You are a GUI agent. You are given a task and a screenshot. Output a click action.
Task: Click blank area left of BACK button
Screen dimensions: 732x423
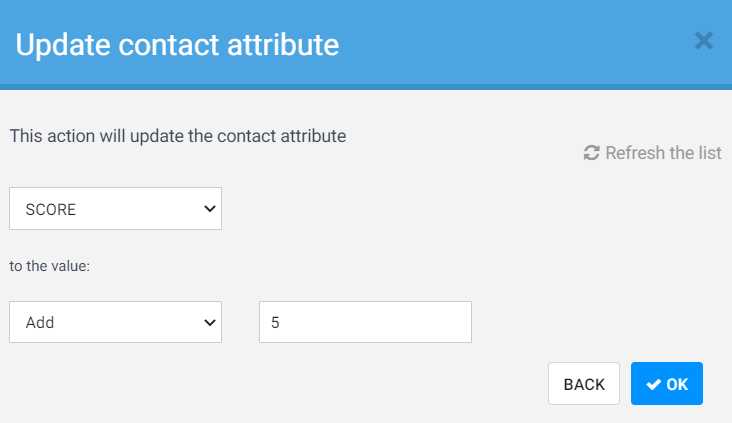(300, 384)
